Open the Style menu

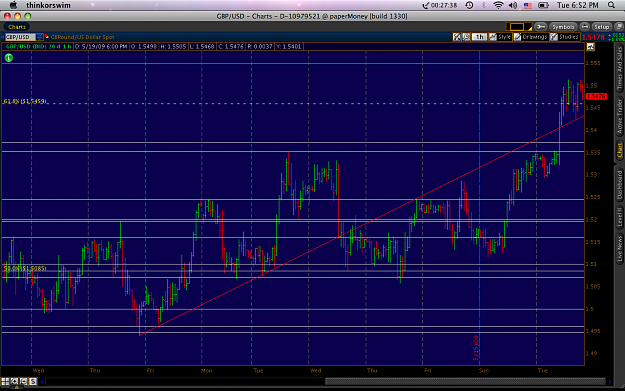(500, 37)
